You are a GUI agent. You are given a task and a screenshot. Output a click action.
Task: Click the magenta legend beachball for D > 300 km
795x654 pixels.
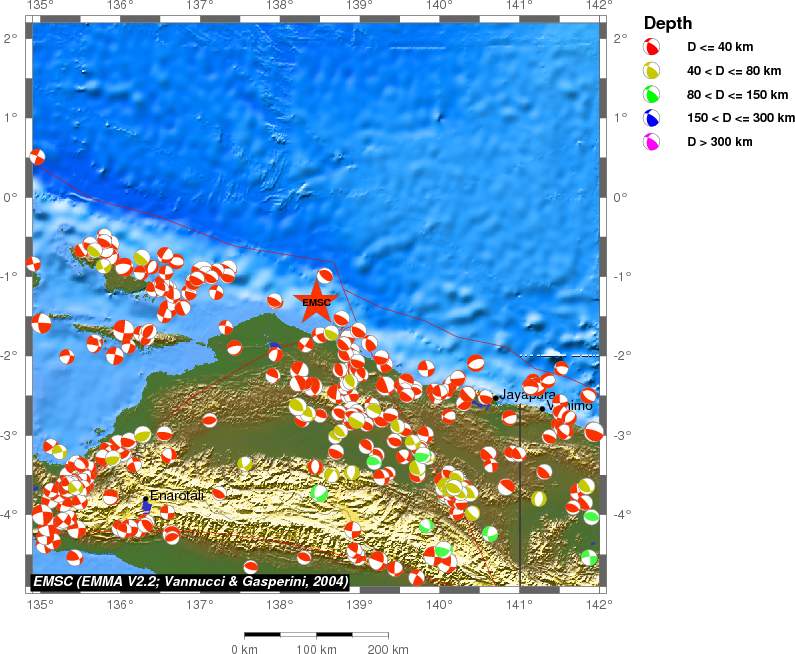point(652,142)
